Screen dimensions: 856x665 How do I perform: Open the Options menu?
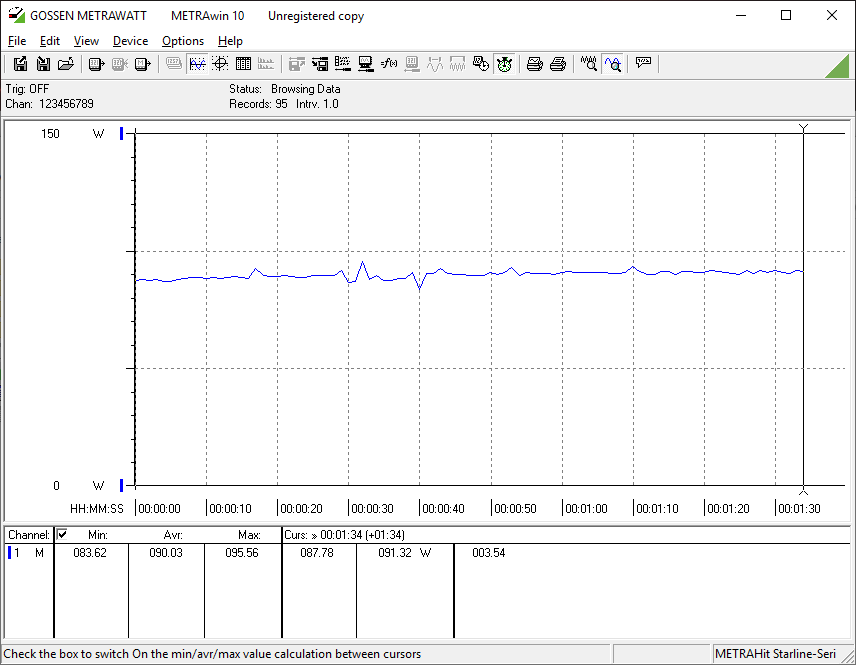(183, 41)
